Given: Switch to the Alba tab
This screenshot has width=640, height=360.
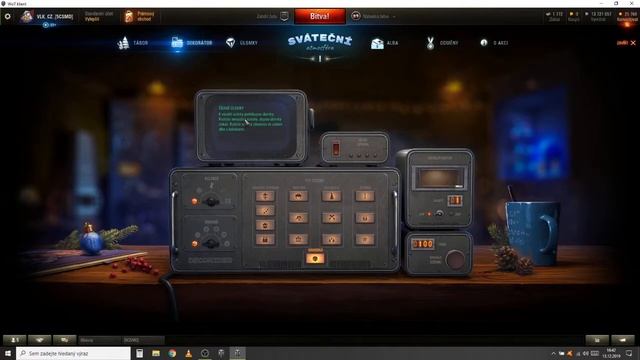Looking at the screenshot, I should tap(385, 43).
